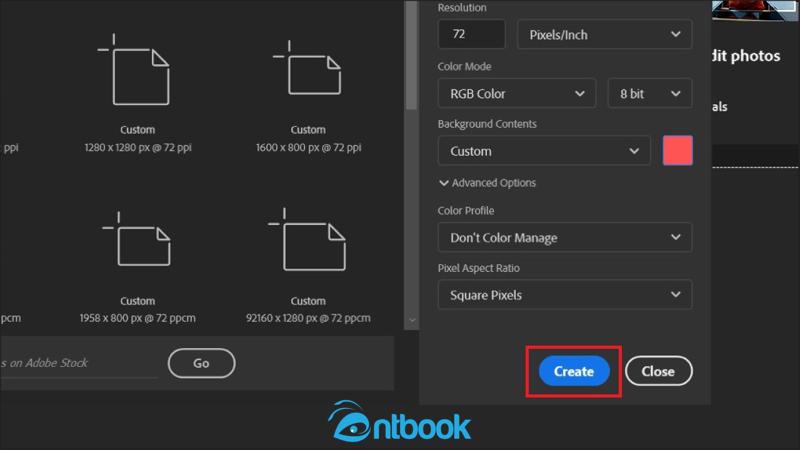Open the Square Pixels aspect ratio dropdown

pos(565,294)
